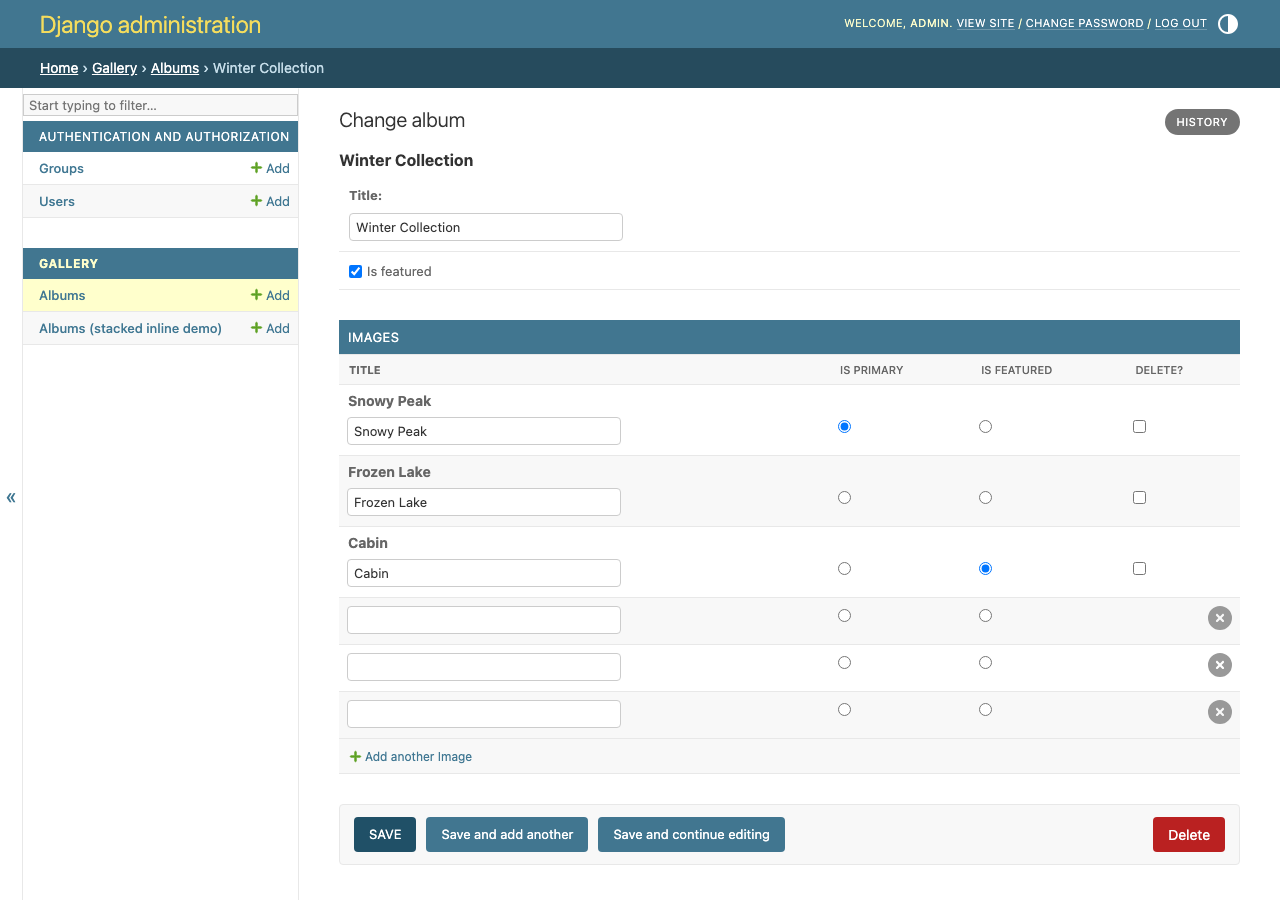Select Is featured for Frozen Lake
The width and height of the screenshot is (1280, 900).
(985, 497)
